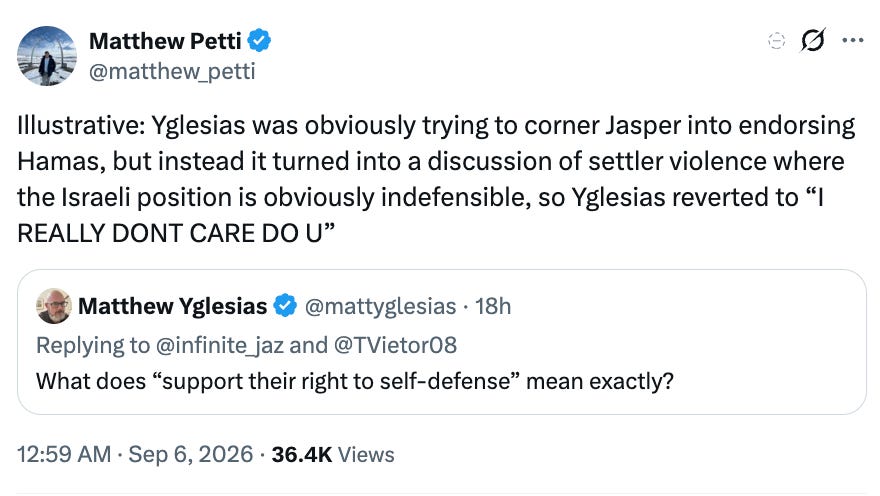
Task: Click the verified badge next to Matthew Yglesias
Action: (x=285, y=306)
